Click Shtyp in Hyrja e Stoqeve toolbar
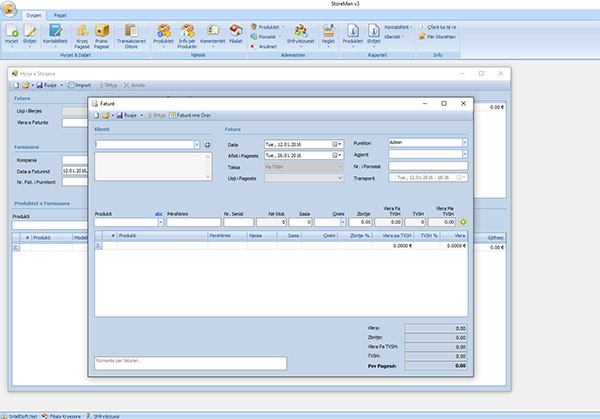Viewport: 600px width, 419px height. (107, 85)
